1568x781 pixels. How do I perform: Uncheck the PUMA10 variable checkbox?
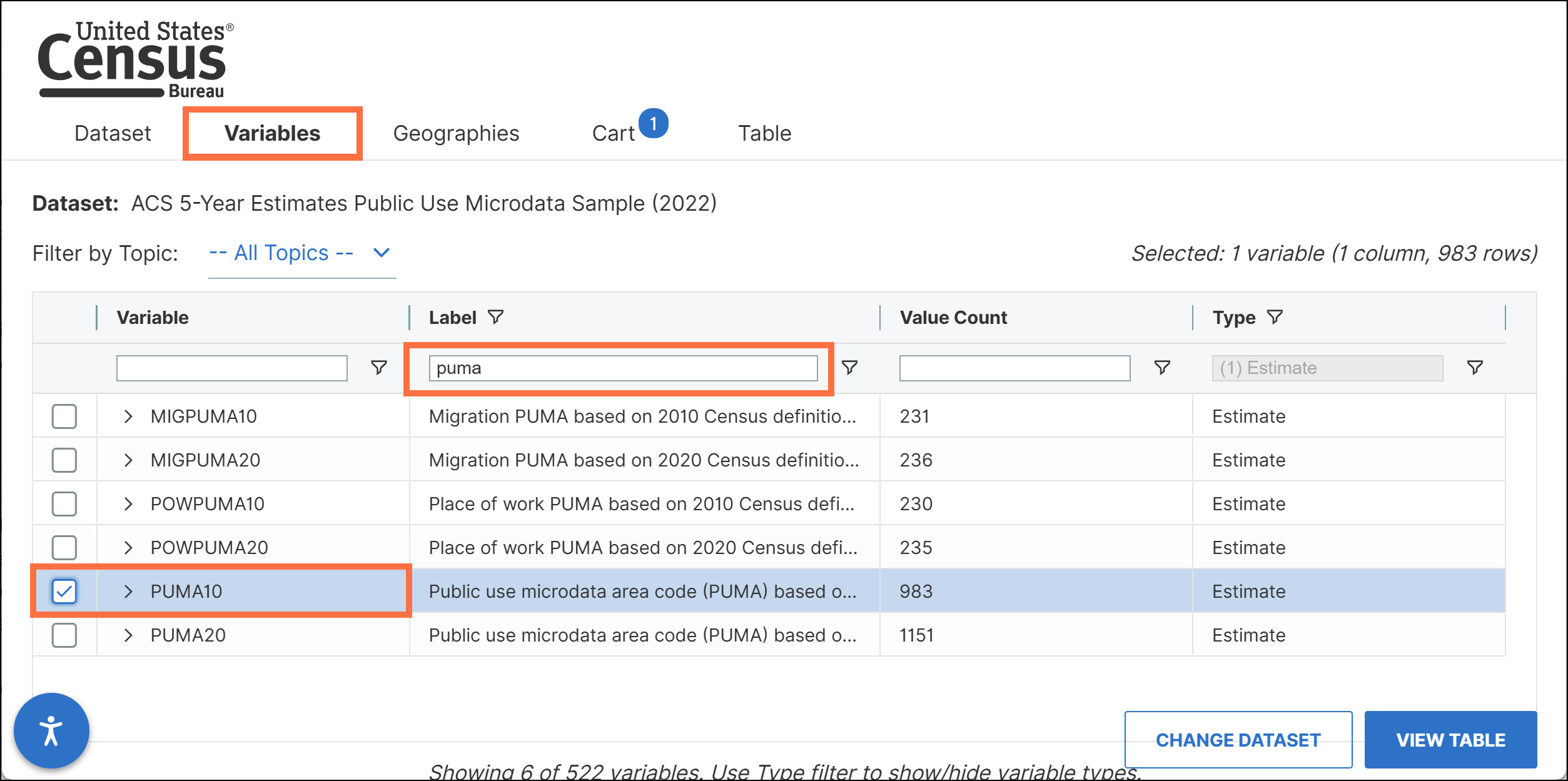(x=64, y=591)
